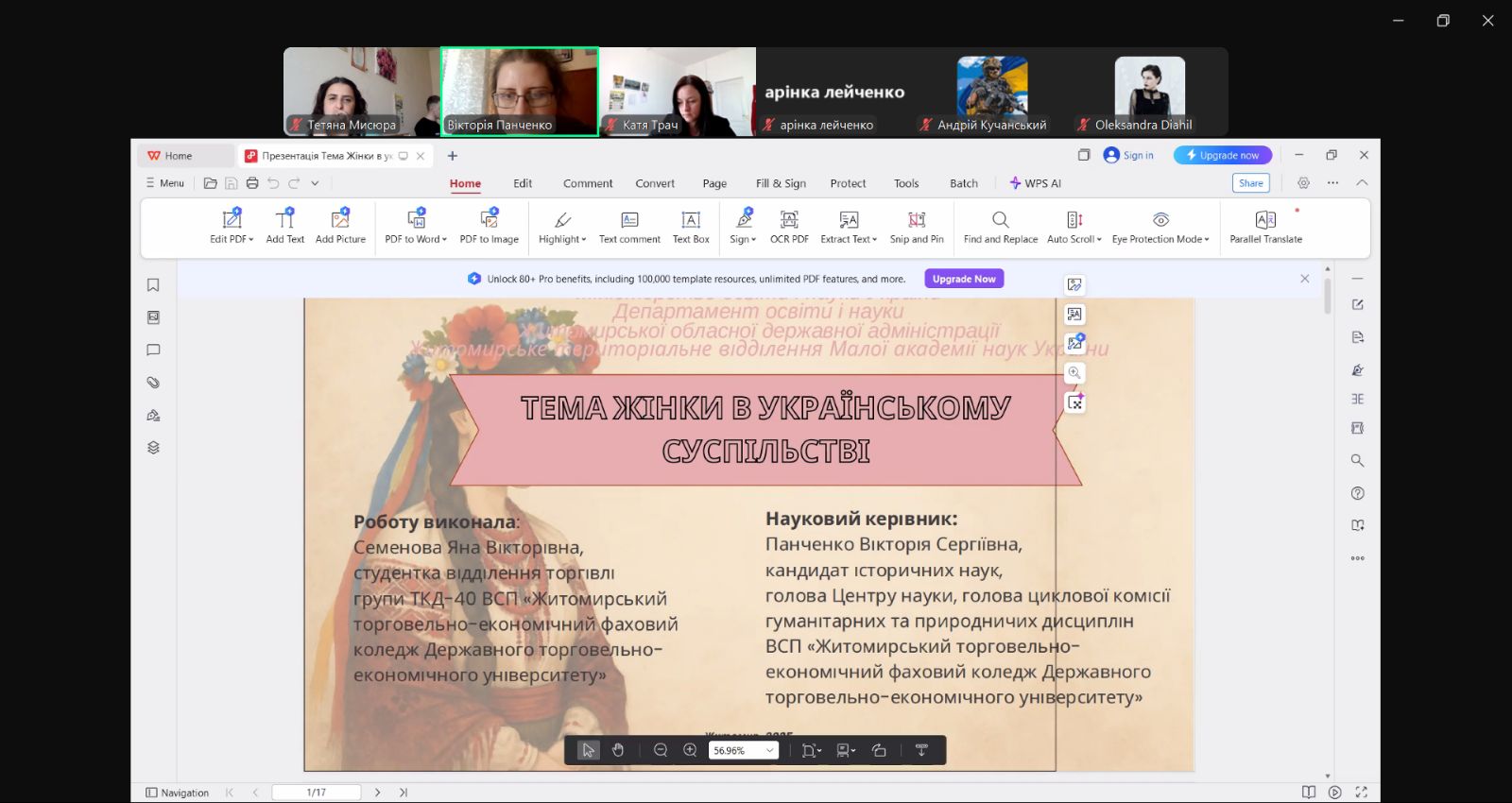Click the purple Upgrade Now button
Image resolution: width=1512 pixels, height=803 pixels.
point(964,279)
